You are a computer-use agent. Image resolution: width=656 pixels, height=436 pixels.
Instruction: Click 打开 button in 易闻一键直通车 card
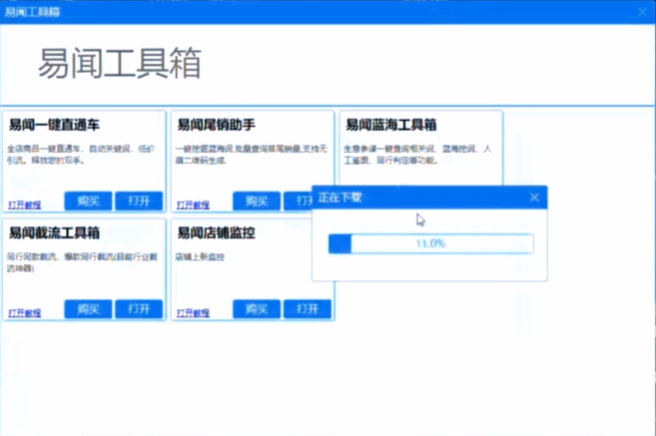[139, 201]
